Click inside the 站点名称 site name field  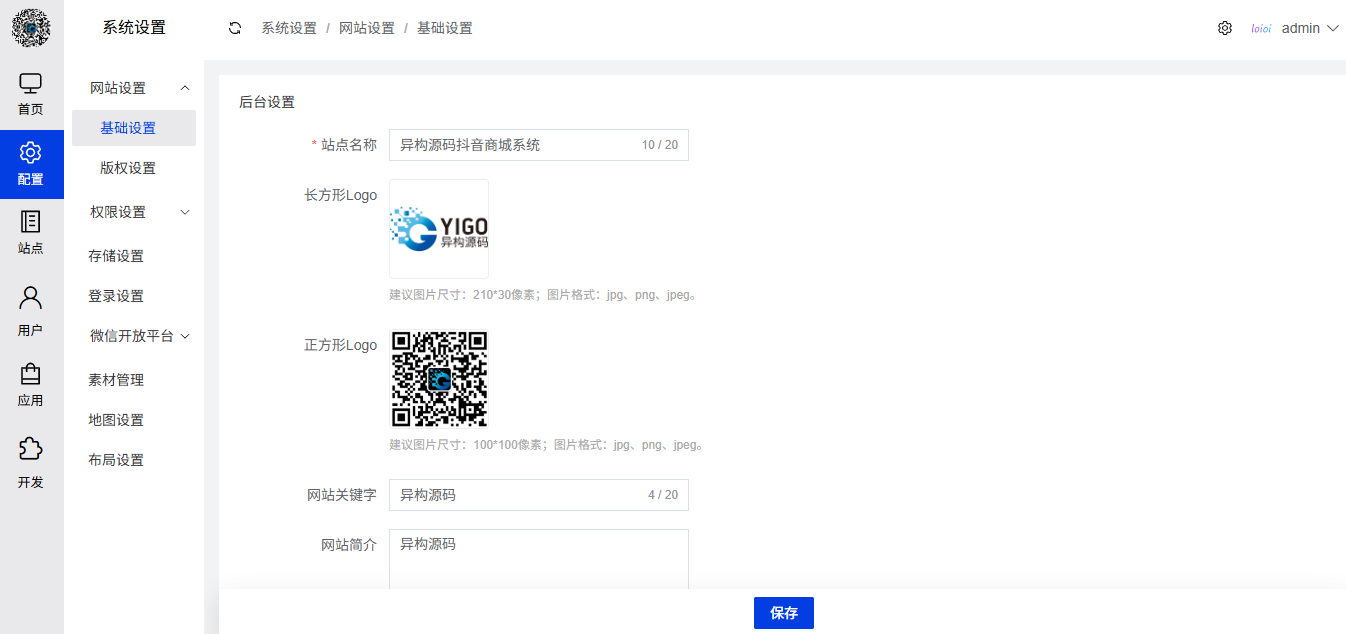[x=520, y=144]
